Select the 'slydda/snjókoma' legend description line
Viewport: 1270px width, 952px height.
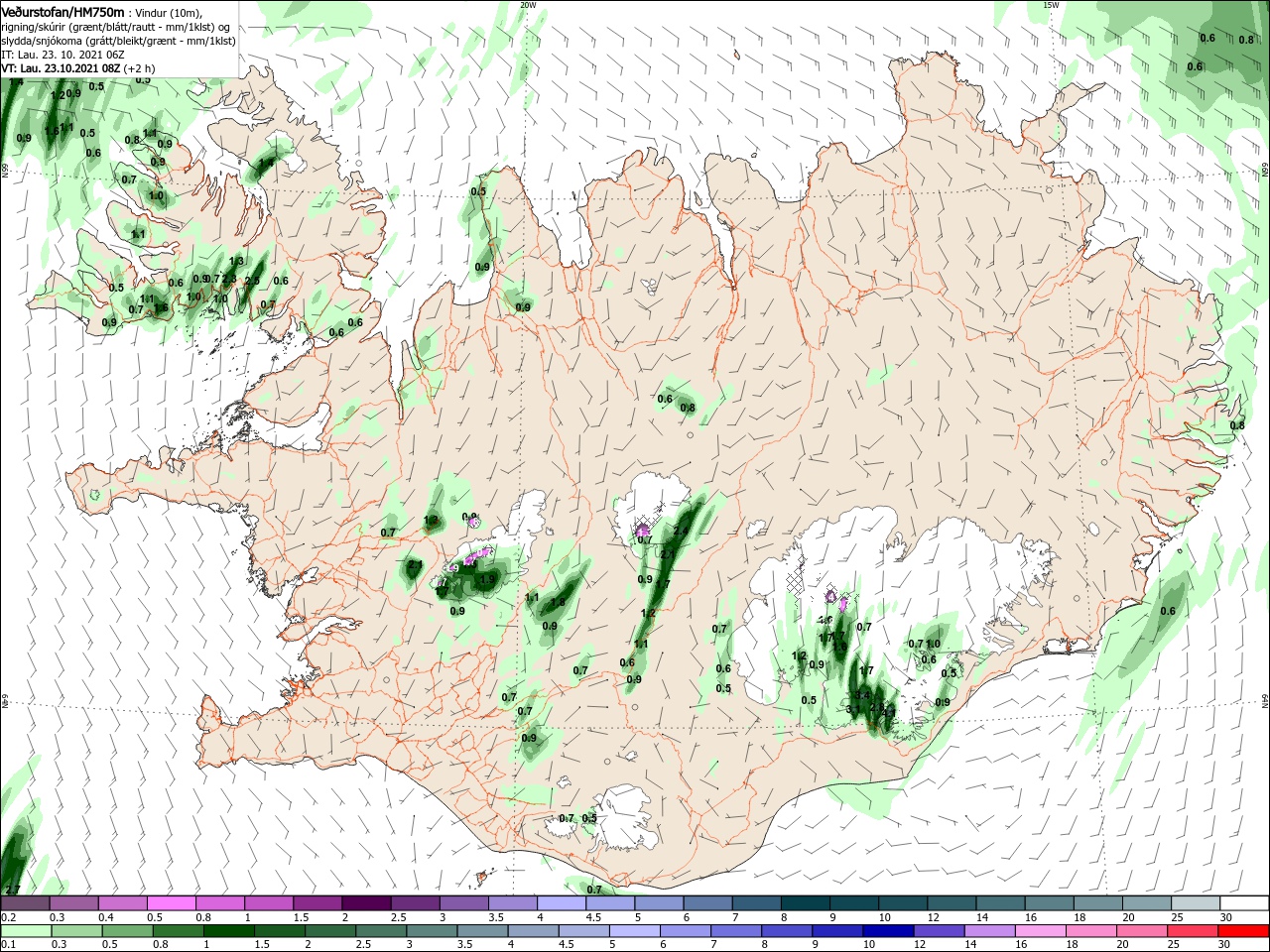[x=118, y=41]
